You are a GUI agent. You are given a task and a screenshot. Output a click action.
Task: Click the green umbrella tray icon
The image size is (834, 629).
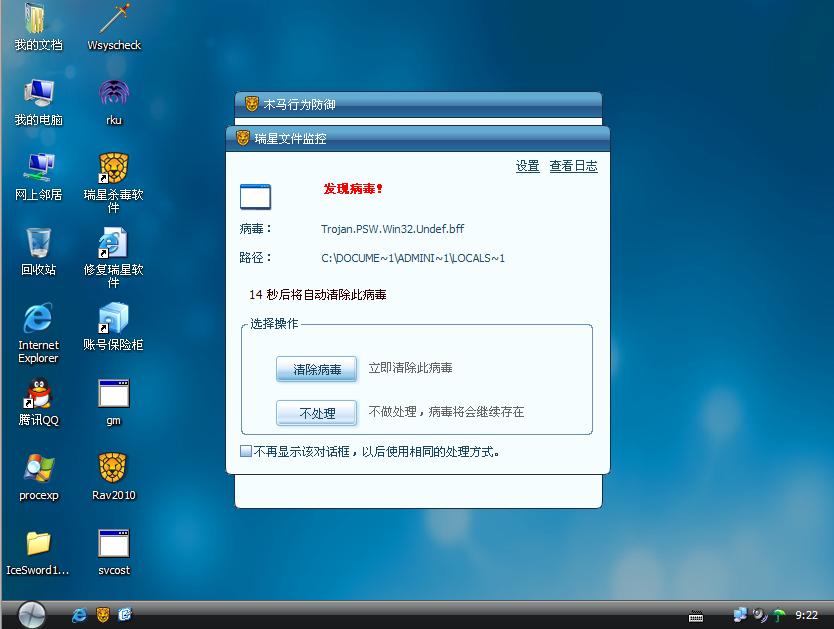click(780, 615)
